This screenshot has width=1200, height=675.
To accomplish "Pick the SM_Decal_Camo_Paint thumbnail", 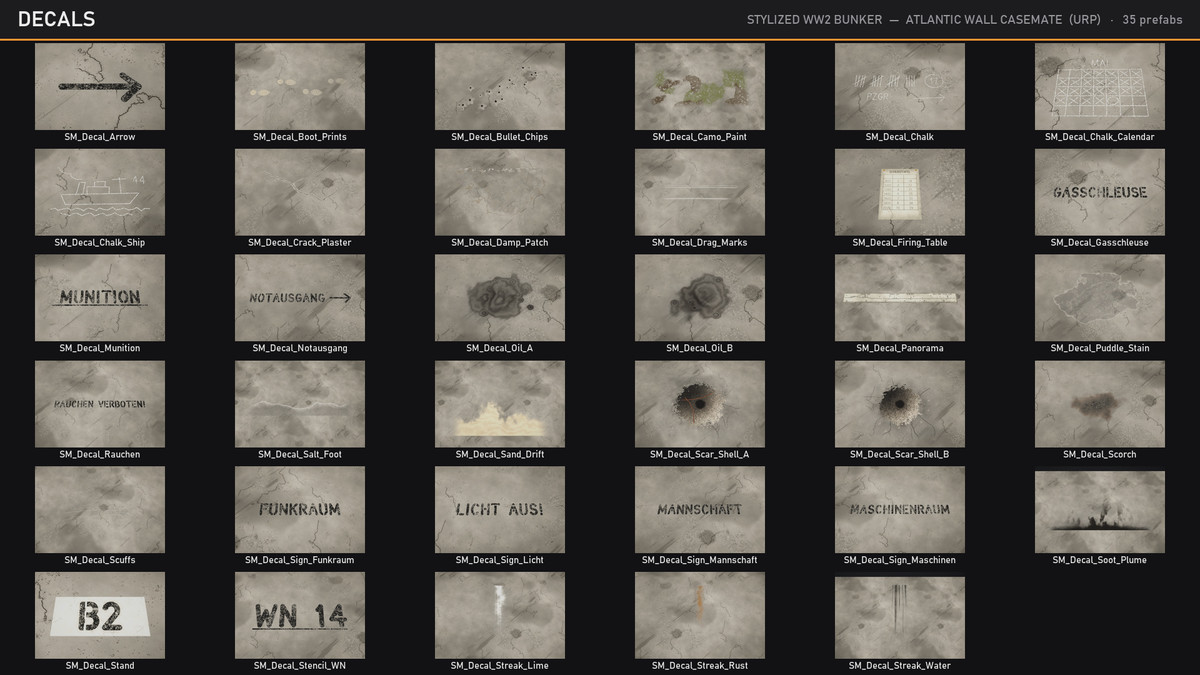I will 700,86.
